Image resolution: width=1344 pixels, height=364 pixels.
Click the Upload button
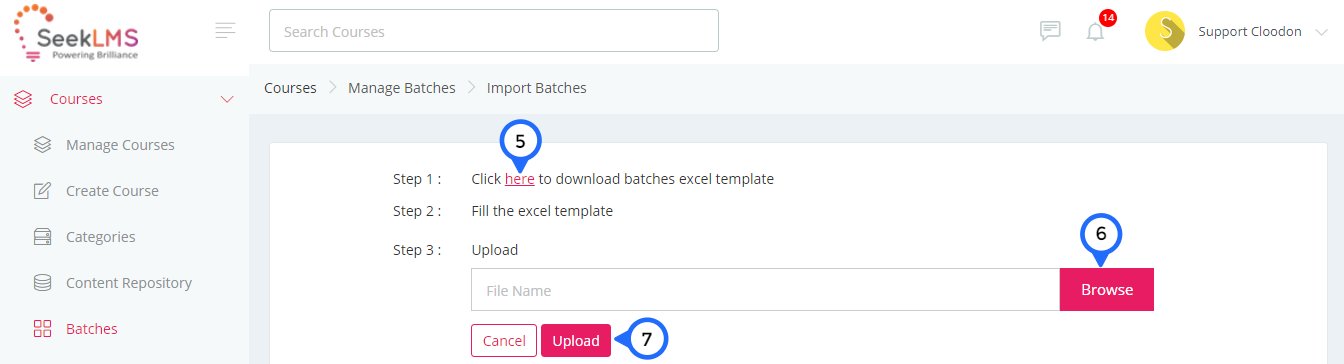coord(576,341)
